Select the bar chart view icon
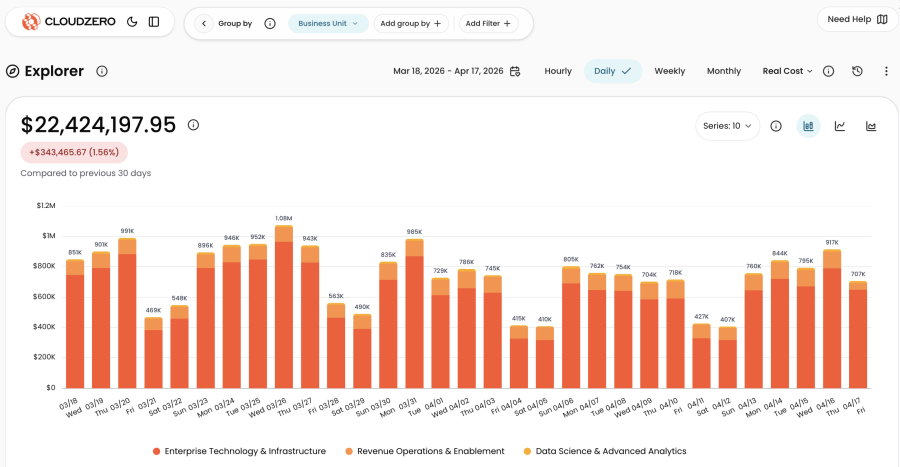 click(x=808, y=126)
